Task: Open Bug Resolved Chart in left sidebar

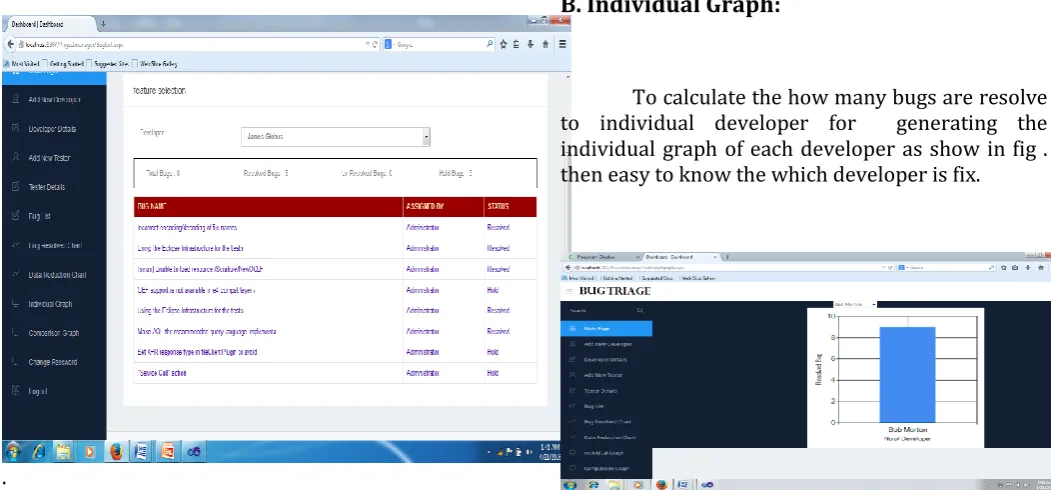Action: coord(56,245)
